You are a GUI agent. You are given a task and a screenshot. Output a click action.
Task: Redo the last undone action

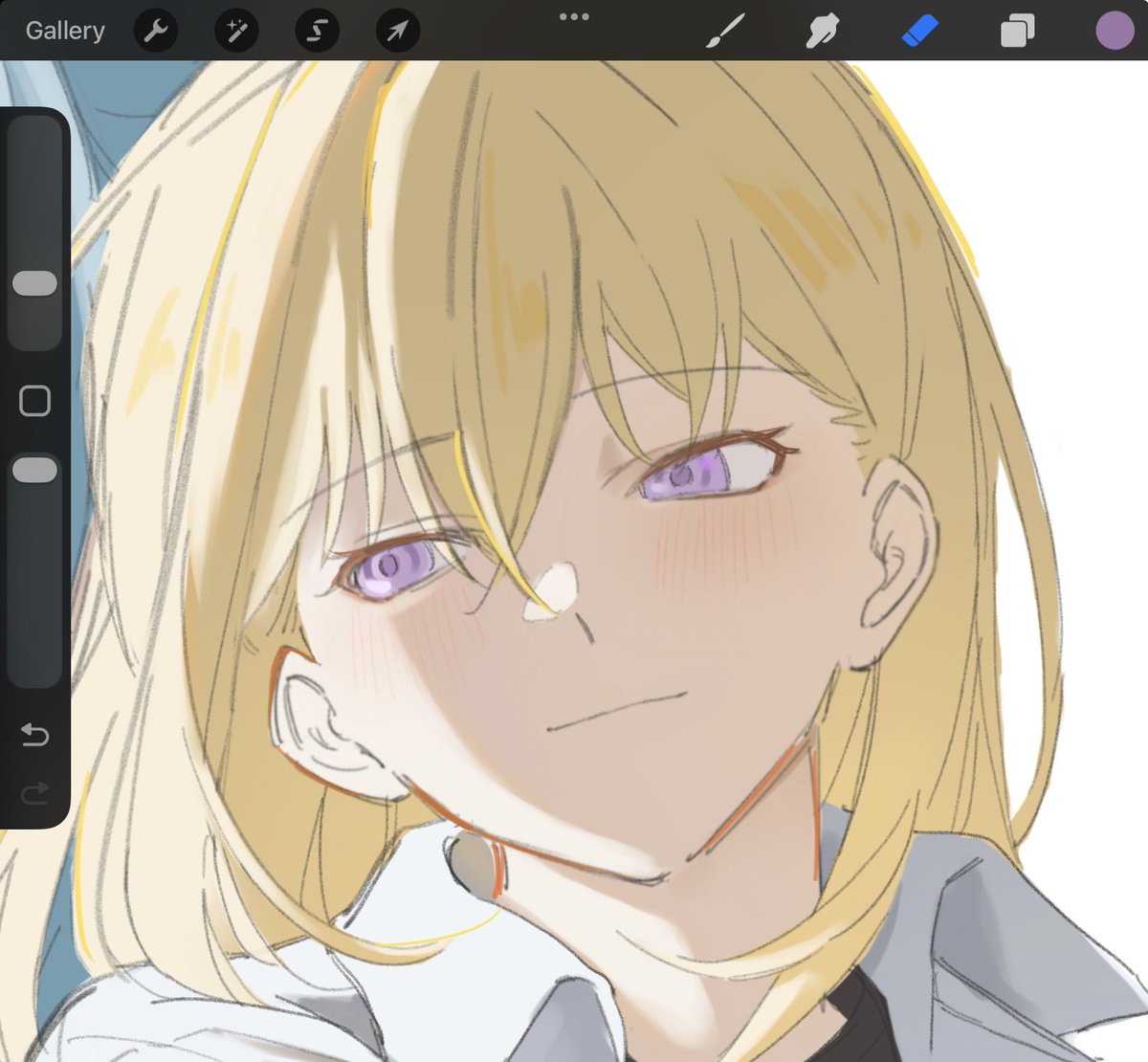click(34, 792)
